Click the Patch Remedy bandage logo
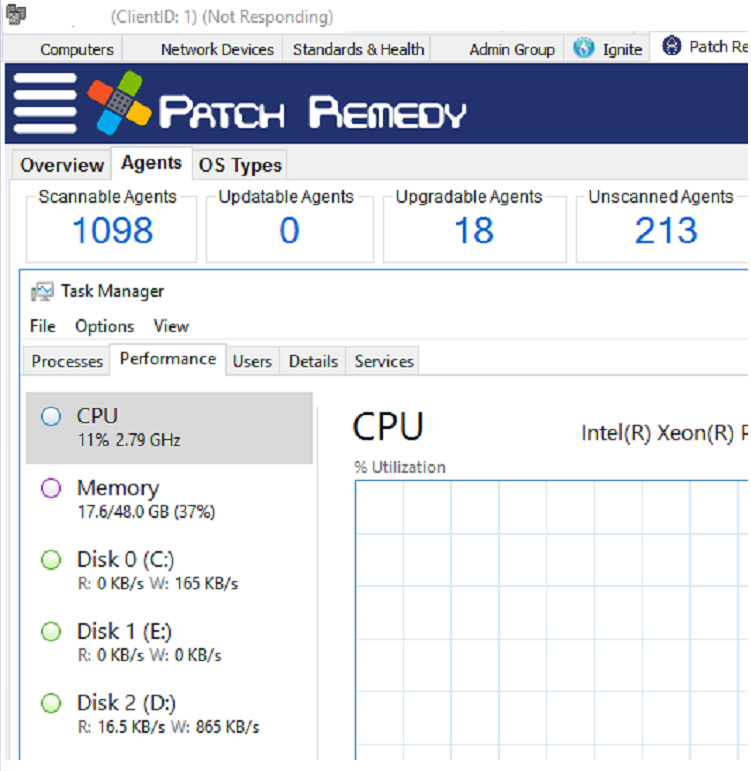The width and height of the screenshot is (751, 771). coord(119,103)
